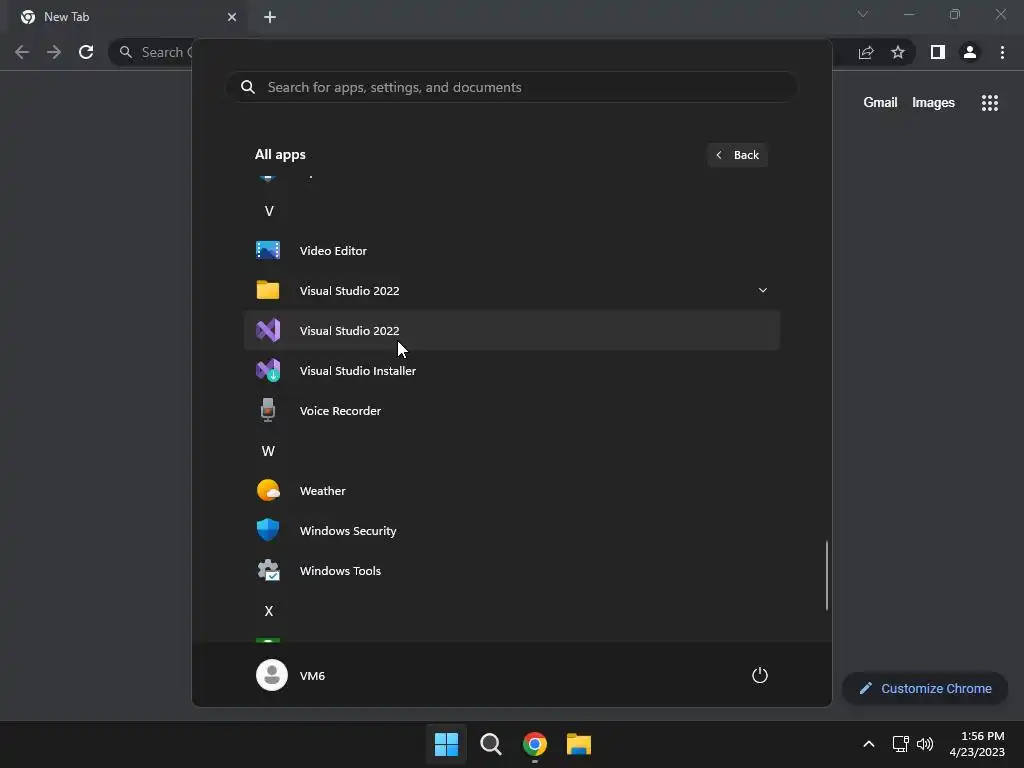Jump to letter V section header
The width and height of the screenshot is (1024, 768).
(x=268, y=211)
